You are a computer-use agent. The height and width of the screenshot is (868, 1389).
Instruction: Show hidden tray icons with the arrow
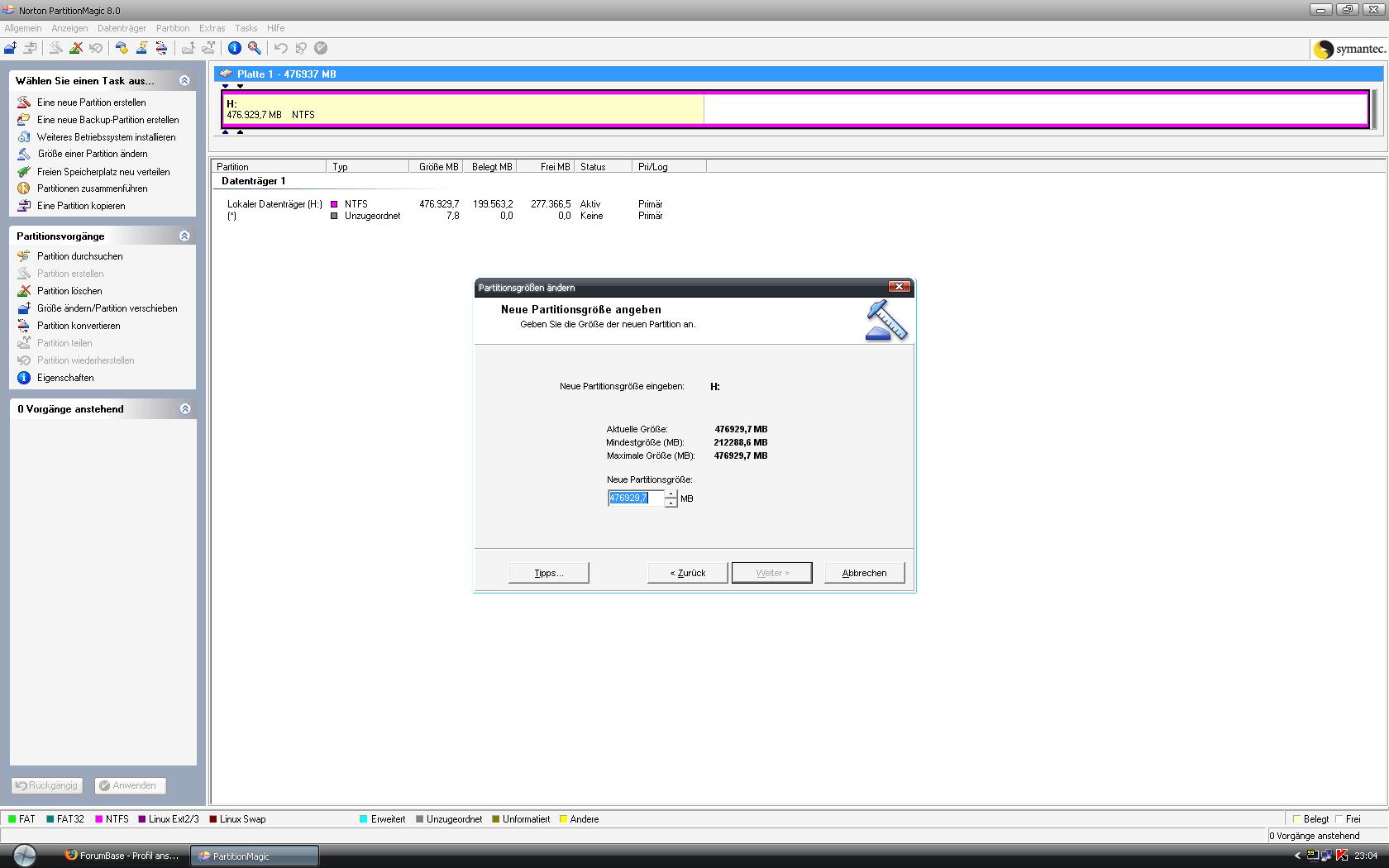point(1297,856)
